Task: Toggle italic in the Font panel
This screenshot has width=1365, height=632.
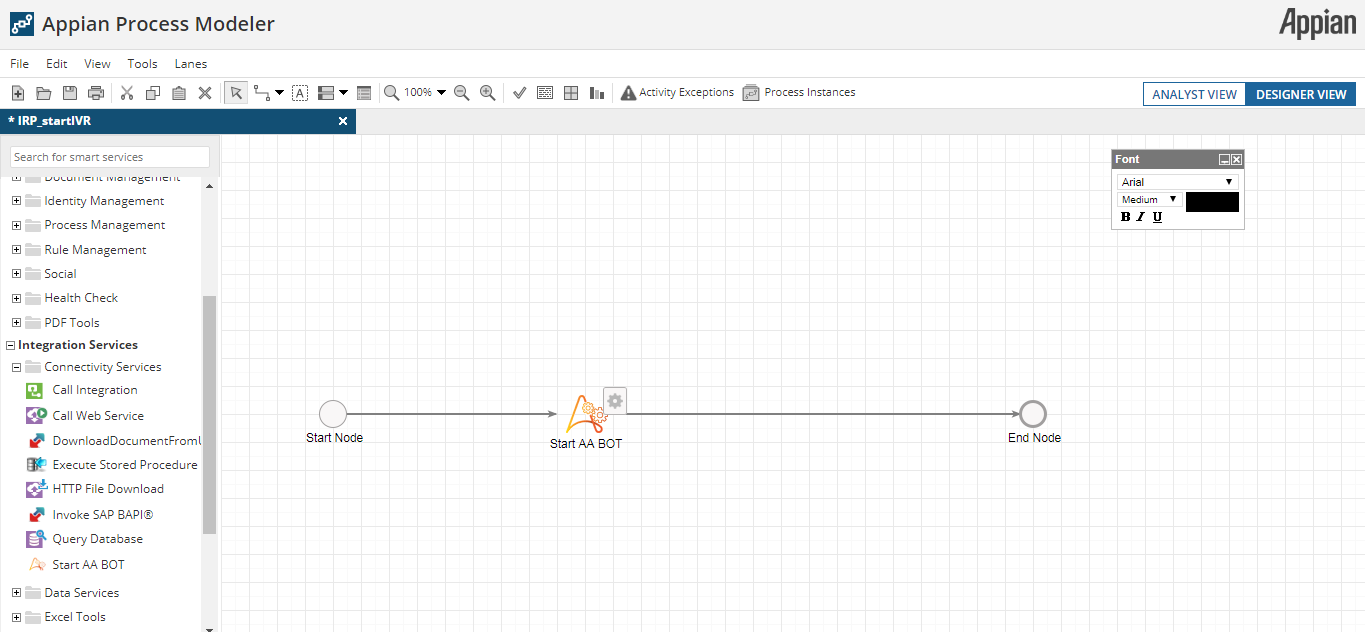Action: (x=1141, y=217)
